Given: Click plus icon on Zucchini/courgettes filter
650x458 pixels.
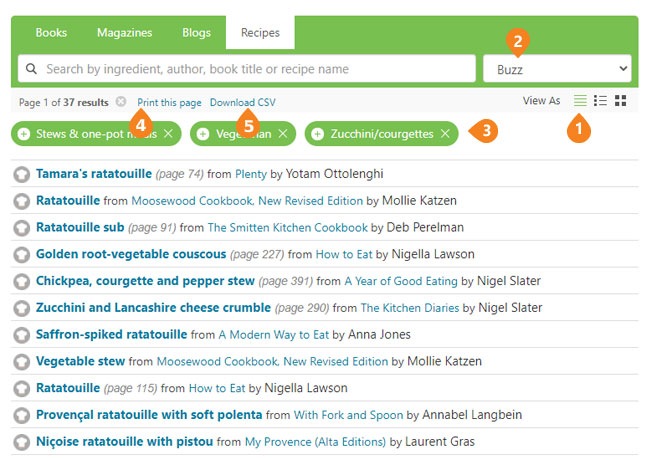Looking at the screenshot, I should pyautogui.click(x=318, y=134).
